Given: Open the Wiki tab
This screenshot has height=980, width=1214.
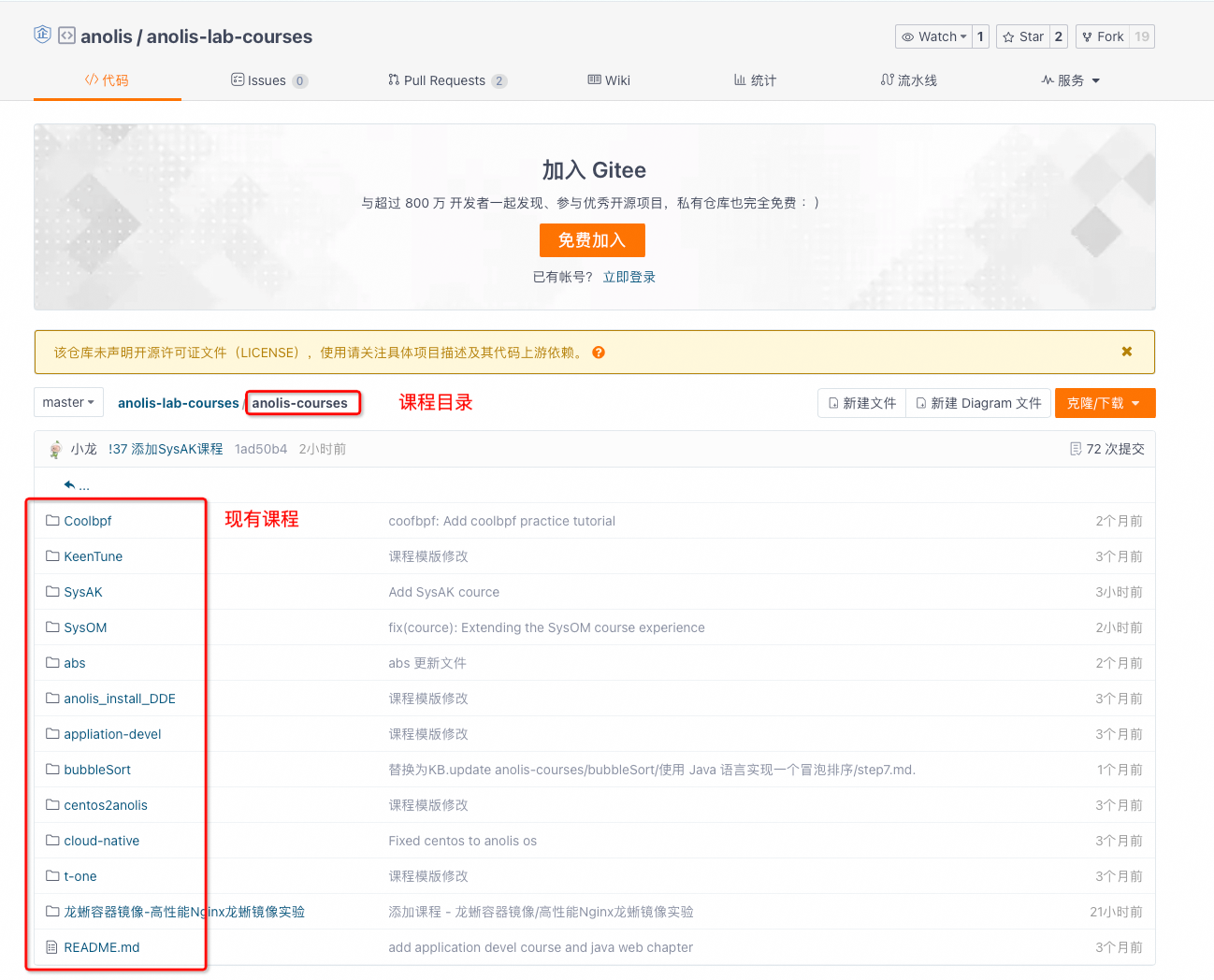Looking at the screenshot, I should tap(609, 80).
